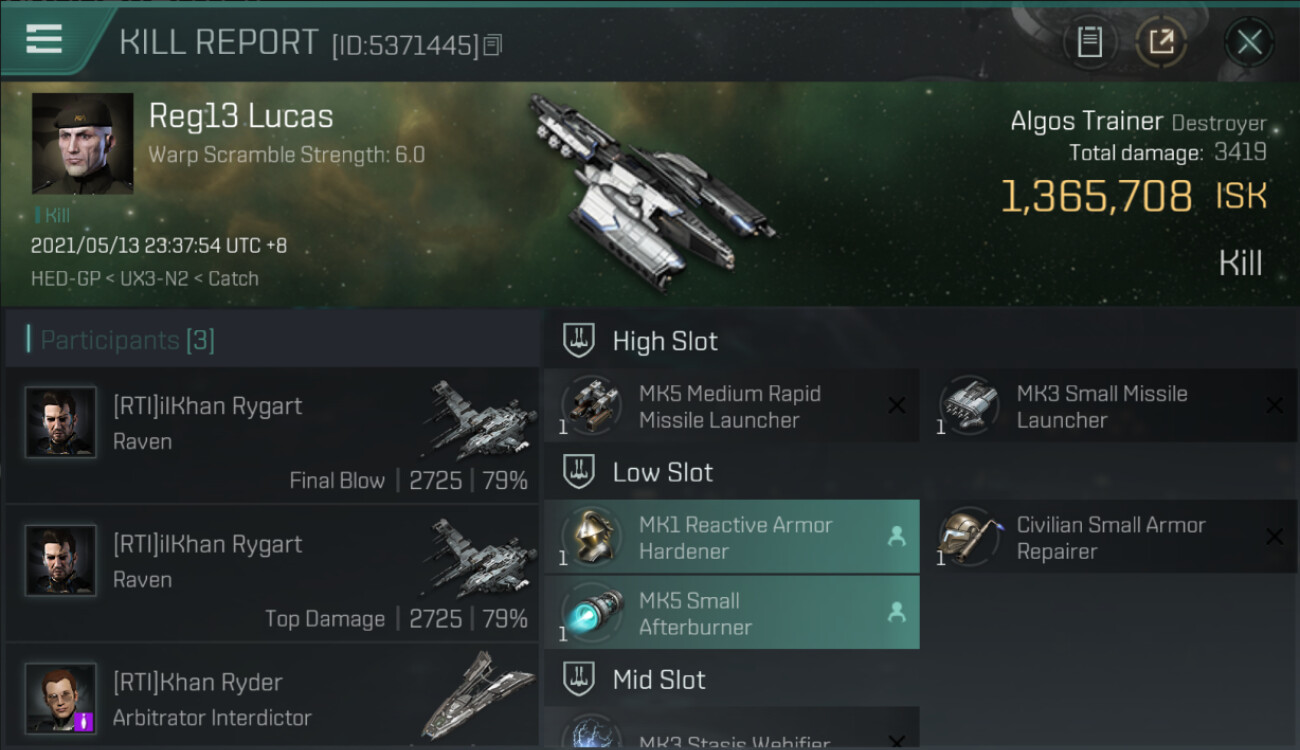
Task: Select the MK3 Small Missile Launcher icon
Action: coord(968,405)
